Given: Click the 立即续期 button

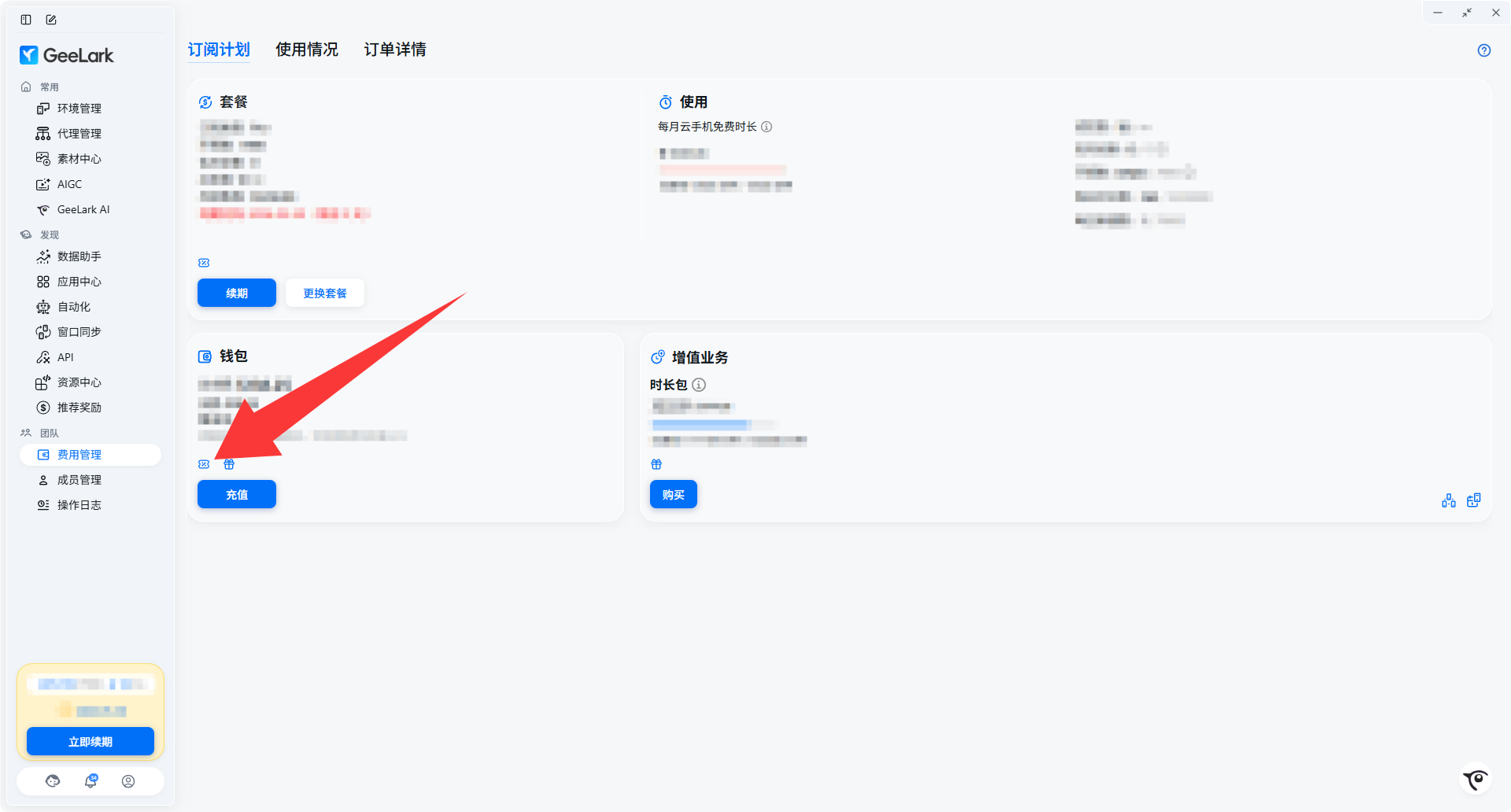Looking at the screenshot, I should (91, 741).
